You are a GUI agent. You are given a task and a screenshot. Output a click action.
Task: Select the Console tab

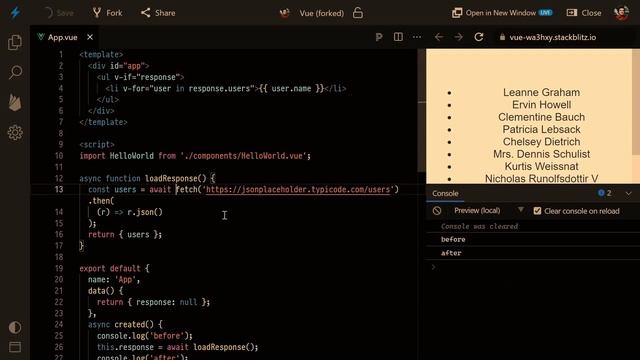pos(445,193)
